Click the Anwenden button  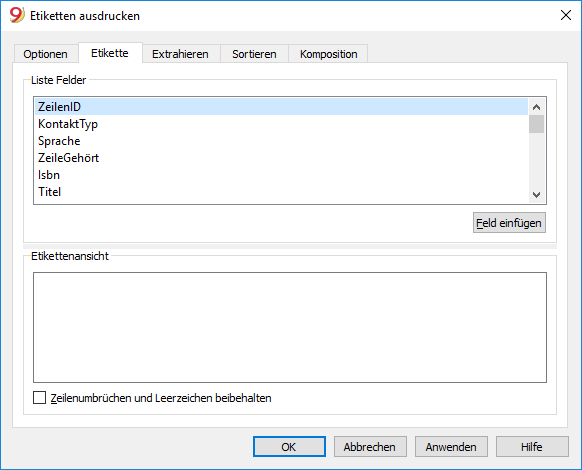451,447
